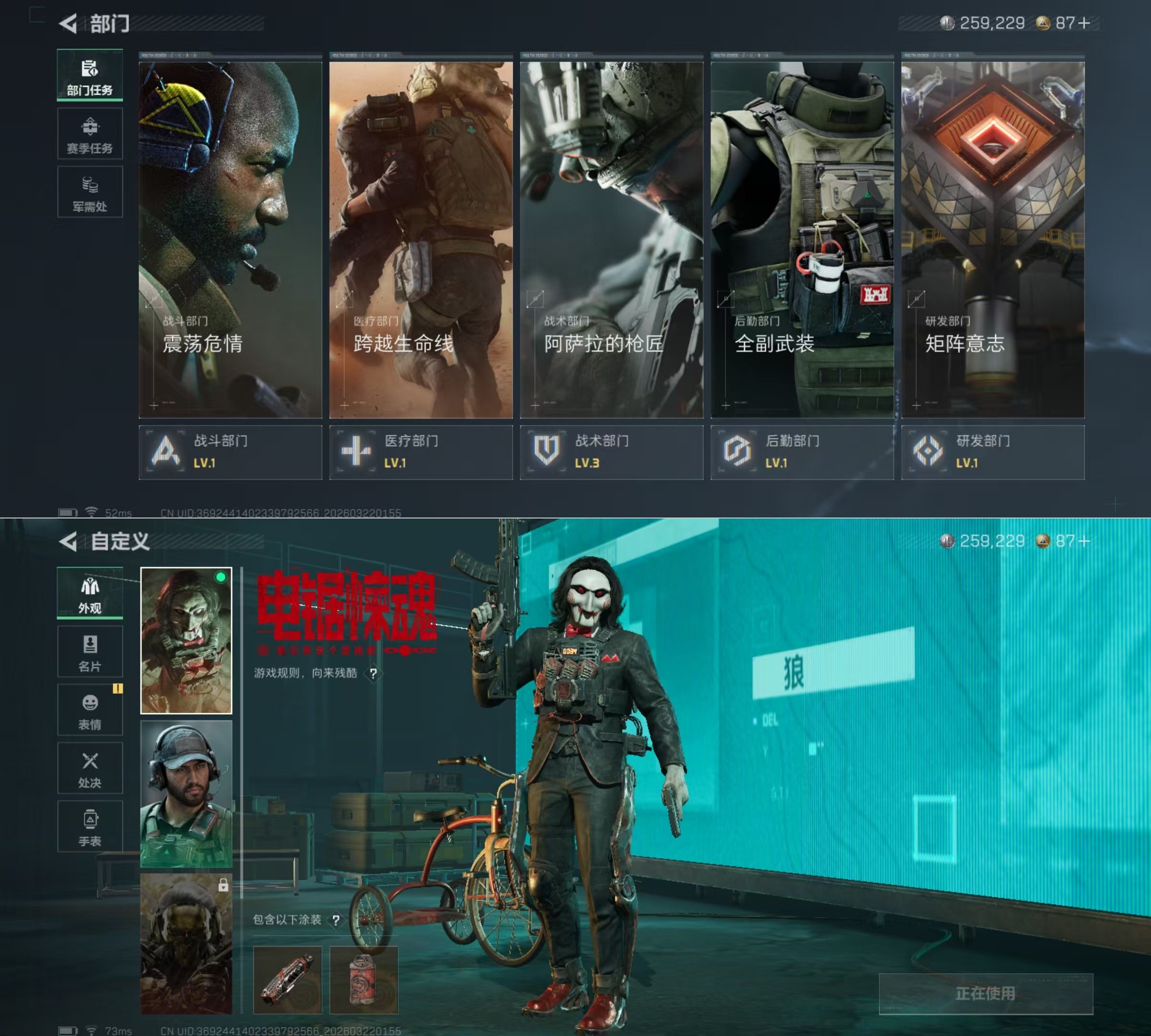Viewport: 1151px width, 1036px height.
Task: Open the 名片 customization tab
Action: (x=90, y=652)
